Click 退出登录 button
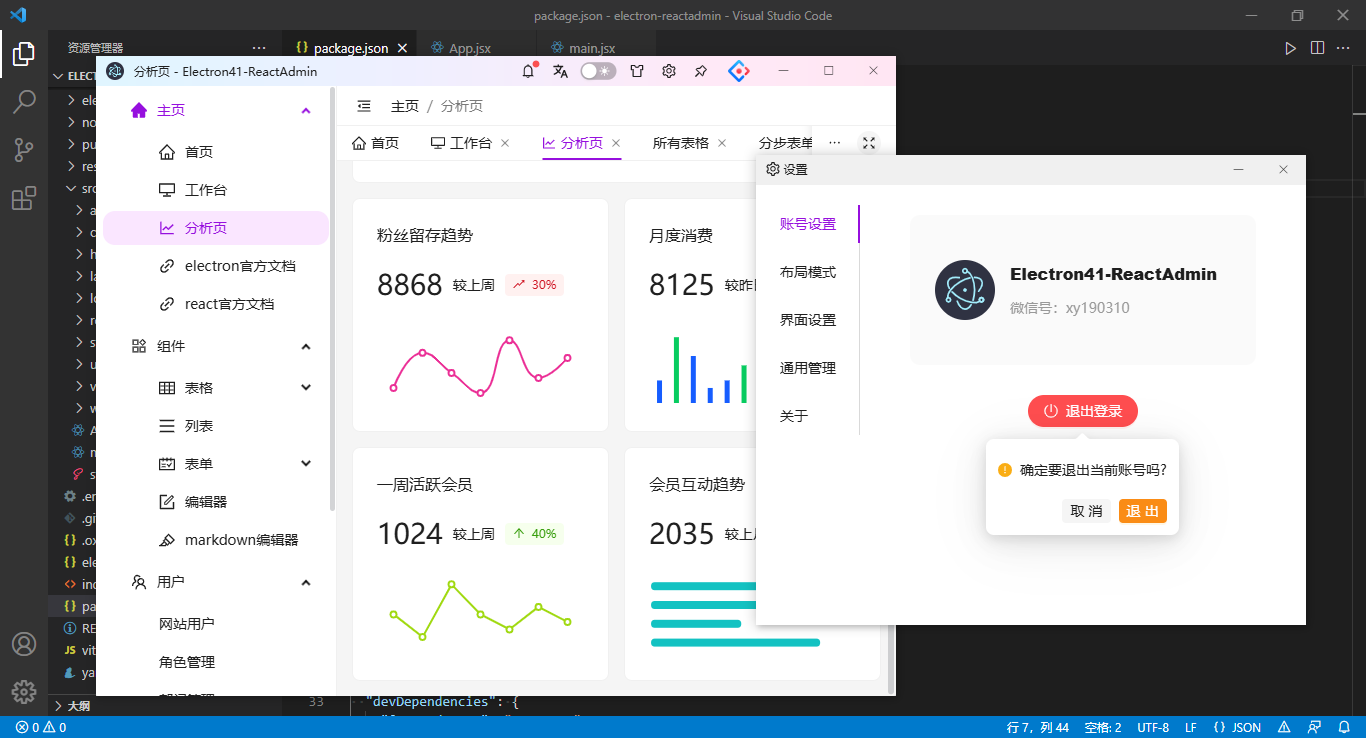Screen dimensions: 1366x738 (1083, 411)
